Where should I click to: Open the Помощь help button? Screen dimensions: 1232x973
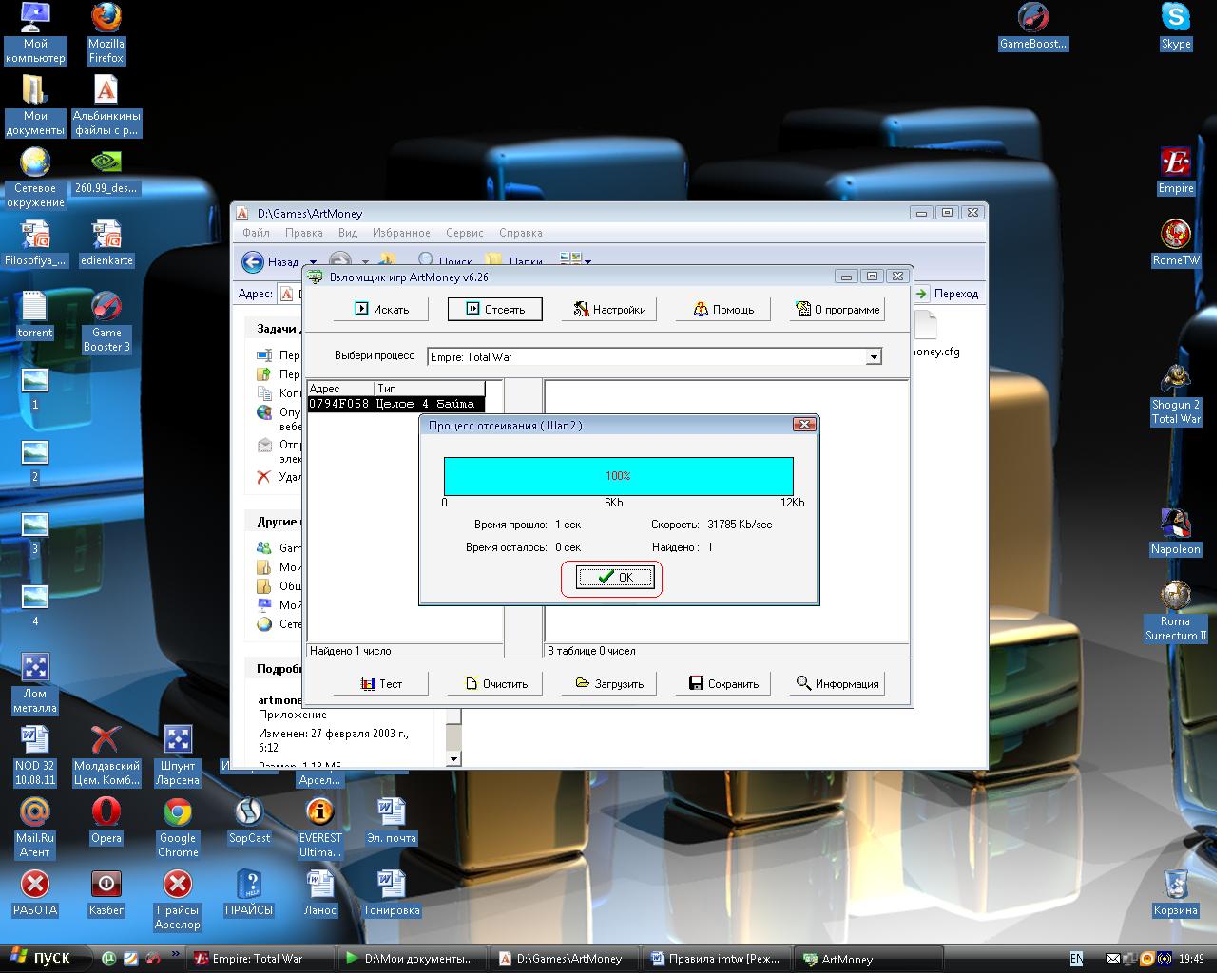point(723,309)
